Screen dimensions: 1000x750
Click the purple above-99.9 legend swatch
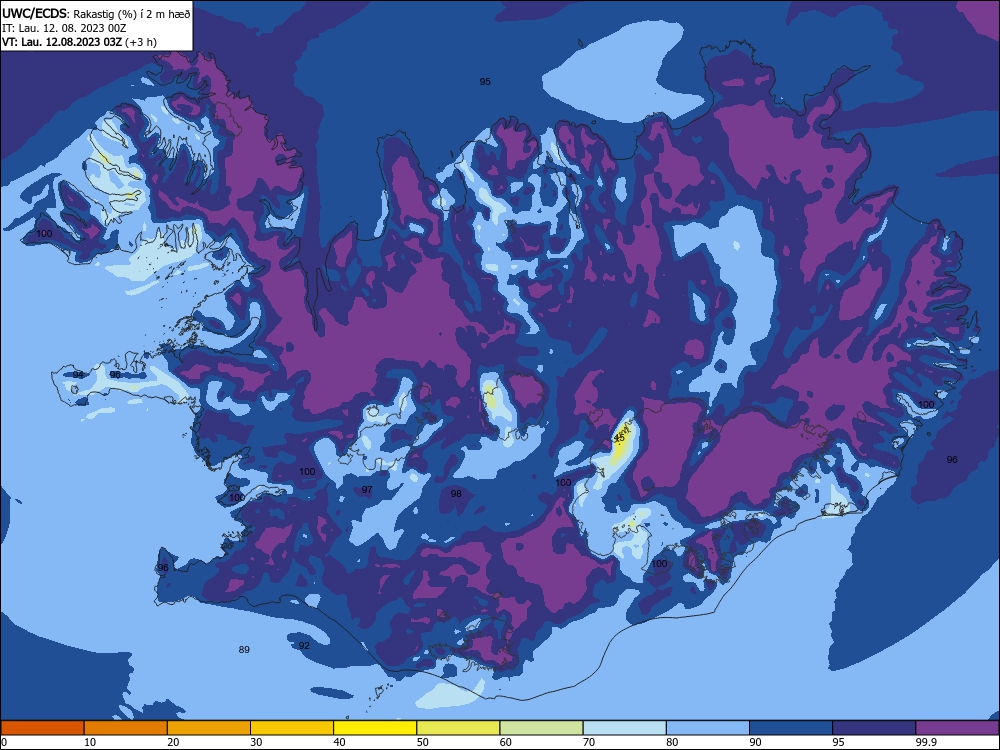click(x=957, y=728)
